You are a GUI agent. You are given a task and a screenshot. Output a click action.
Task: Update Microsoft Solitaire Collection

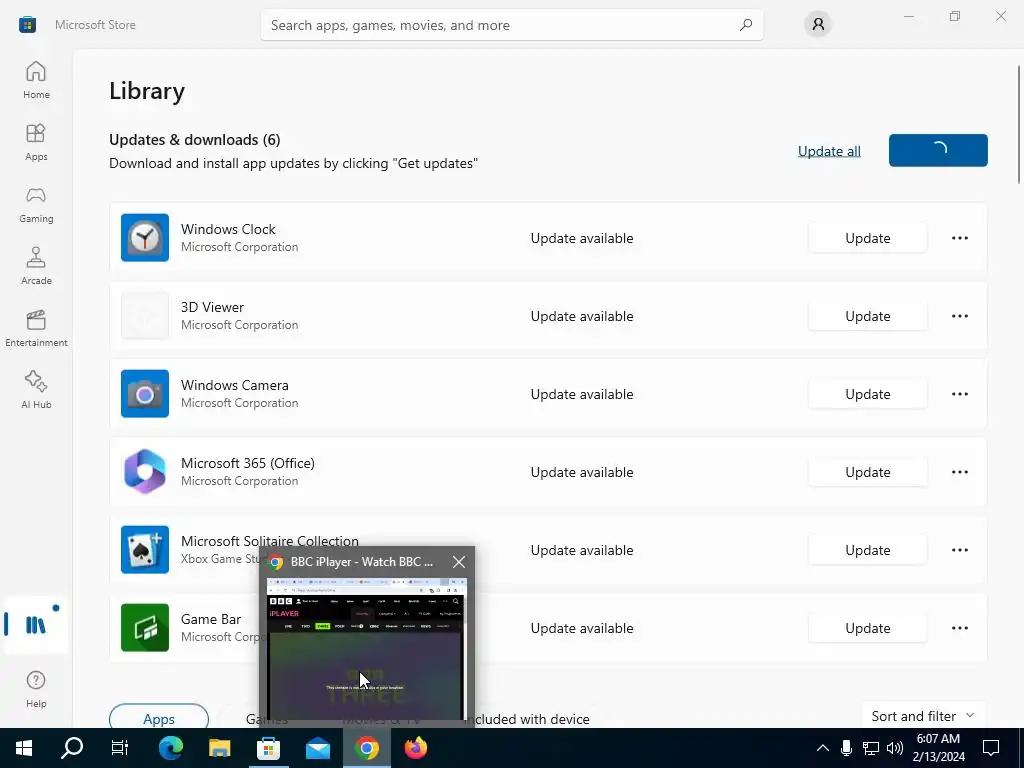pyautogui.click(x=867, y=550)
